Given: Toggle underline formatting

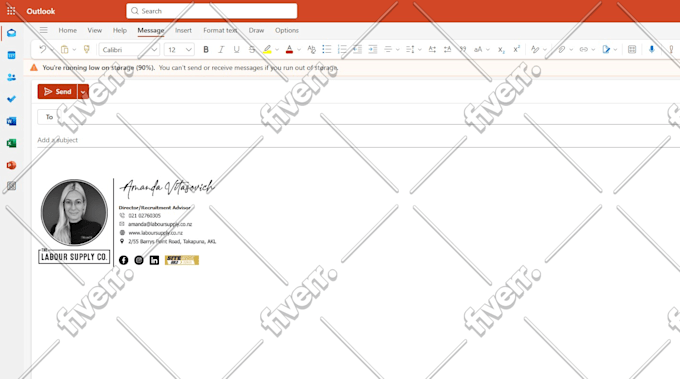Looking at the screenshot, I should point(236,49).
